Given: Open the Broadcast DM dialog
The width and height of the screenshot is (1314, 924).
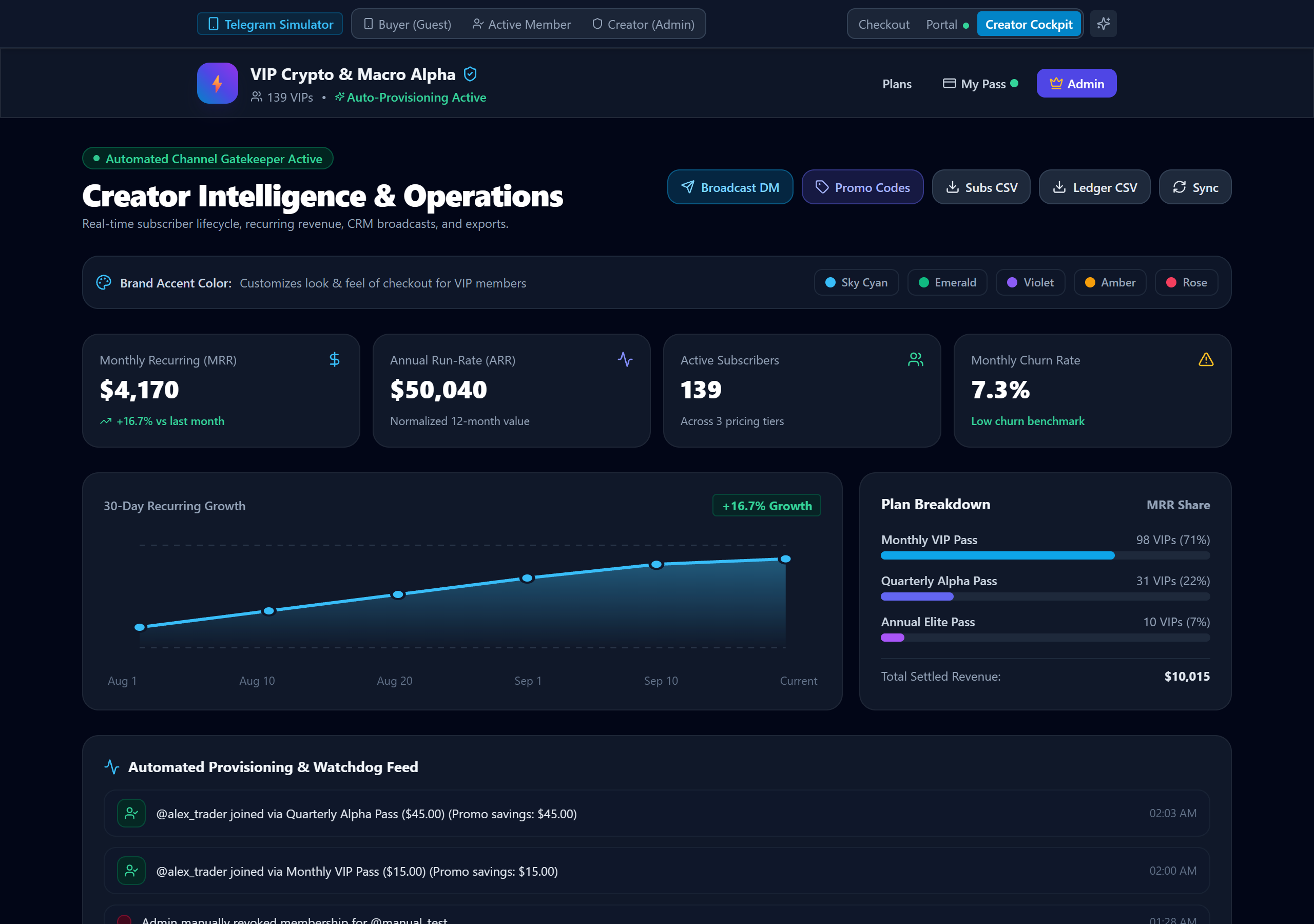Looking at the screenshot, I should 730,187.
